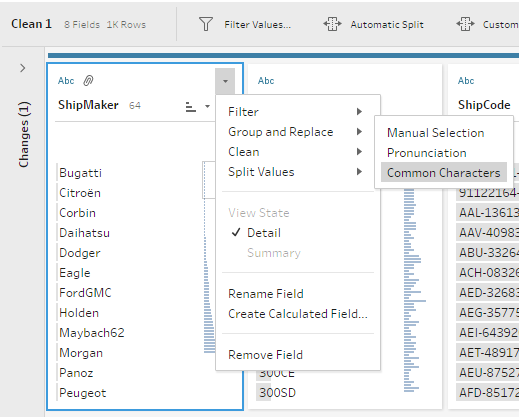Select the 300CE value
This screenshot has height=417, width=519.
(x=277, y=373)
